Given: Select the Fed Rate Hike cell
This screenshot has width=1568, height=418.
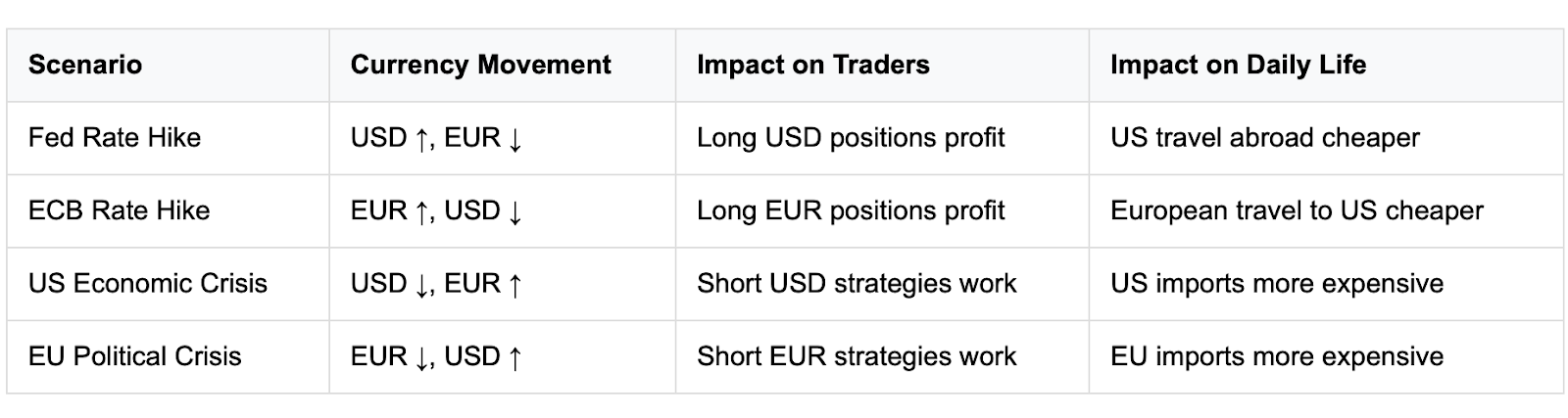Looking at the screenshot, I should point(168,137).
